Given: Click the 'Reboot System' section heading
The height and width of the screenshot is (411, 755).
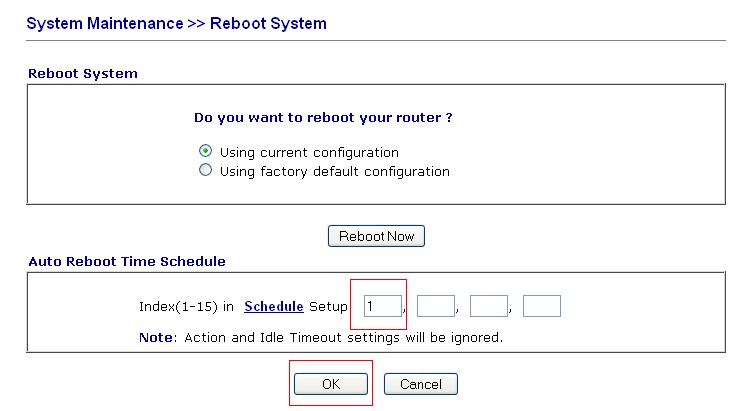Looking at the screenshot, I should [x=83, y=74].
